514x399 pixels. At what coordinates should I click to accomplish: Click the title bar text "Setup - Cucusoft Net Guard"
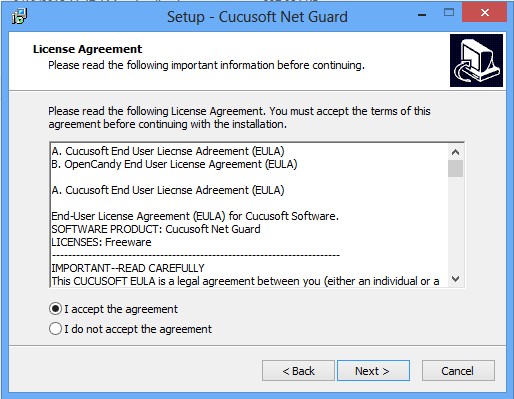(x=257, y=17)
